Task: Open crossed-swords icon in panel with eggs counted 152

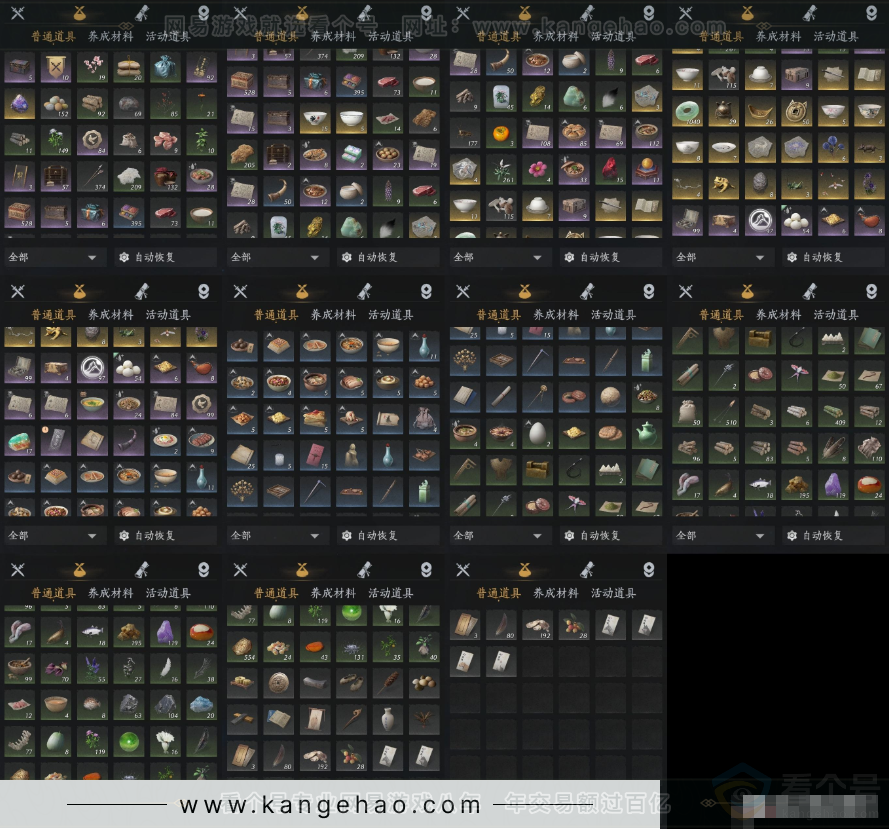Action: point(18,13)
